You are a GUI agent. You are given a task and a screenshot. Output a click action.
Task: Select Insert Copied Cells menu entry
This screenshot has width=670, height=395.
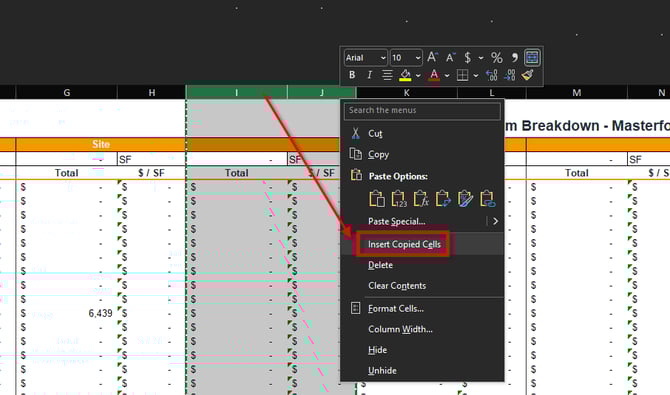click(404, 244)
